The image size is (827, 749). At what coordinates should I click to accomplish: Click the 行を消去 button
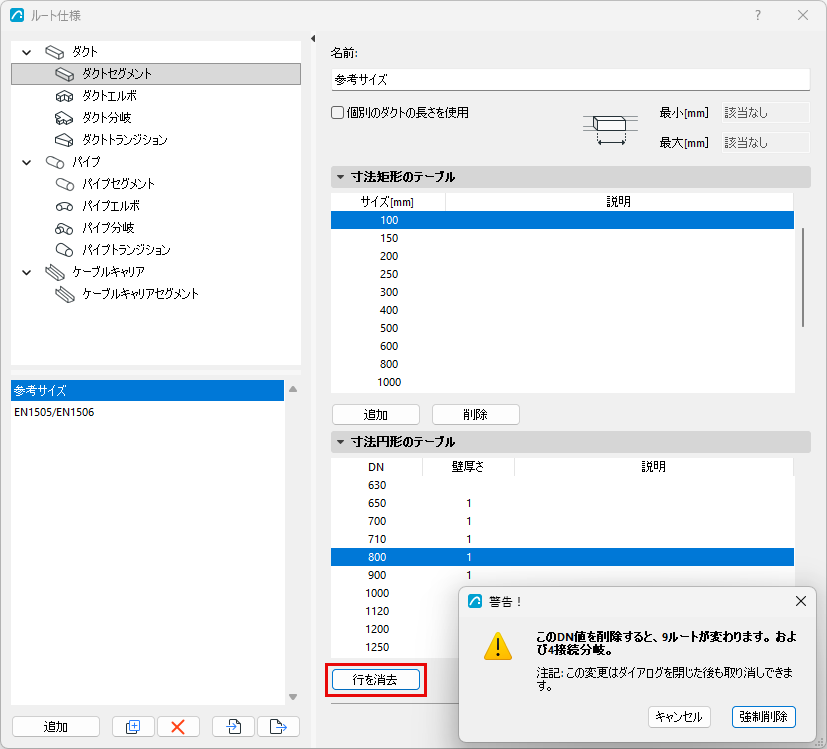click(376, 680)
